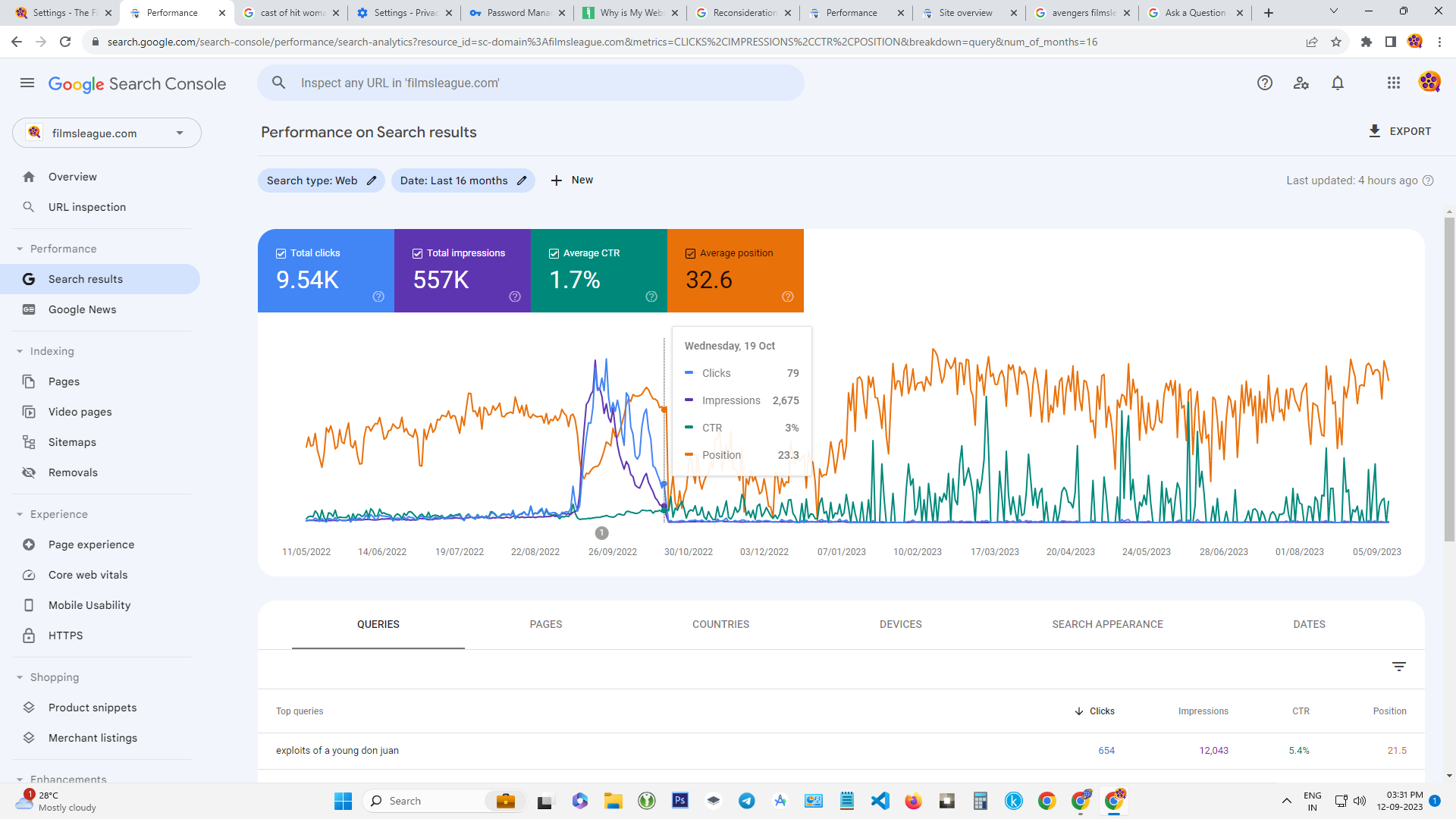Open the Google account avatar
Image resolution: width=1456 pixels, height=819 pixels.
(x=1429, y=82)
